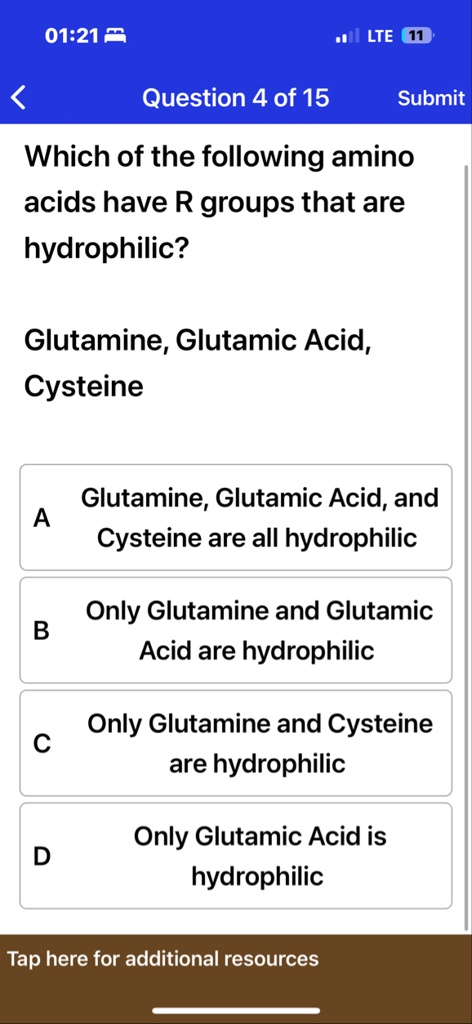Tap the letter A option label
This screenshot has height=1024, width=472.
(x=41, y=519)
